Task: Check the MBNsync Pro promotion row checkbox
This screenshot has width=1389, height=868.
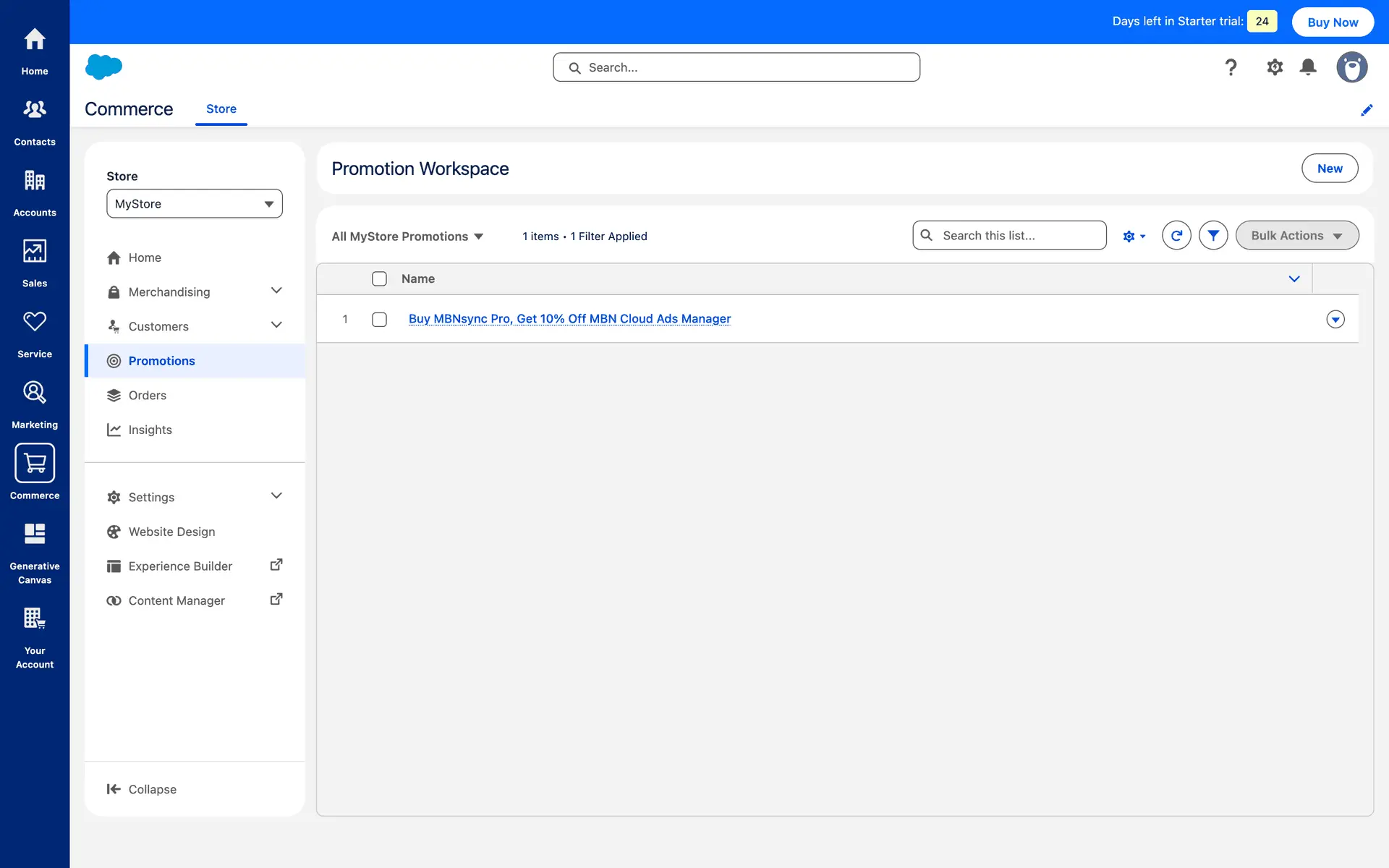Action: point(379,320)
